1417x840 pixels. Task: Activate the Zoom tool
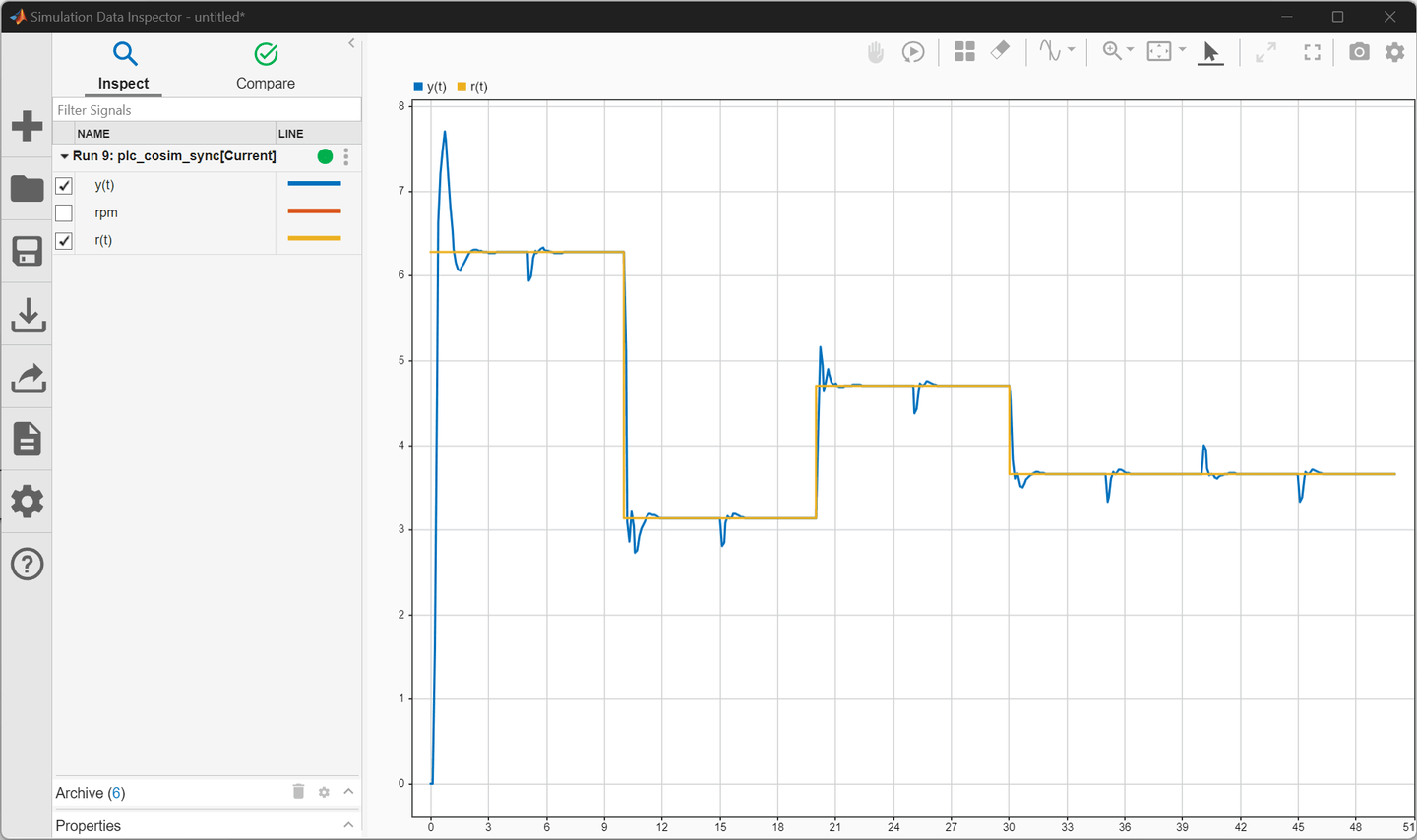pos(1111,52)
